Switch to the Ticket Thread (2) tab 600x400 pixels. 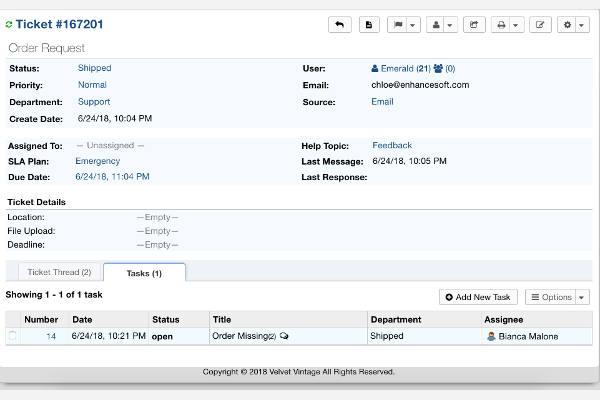[59, 272]
